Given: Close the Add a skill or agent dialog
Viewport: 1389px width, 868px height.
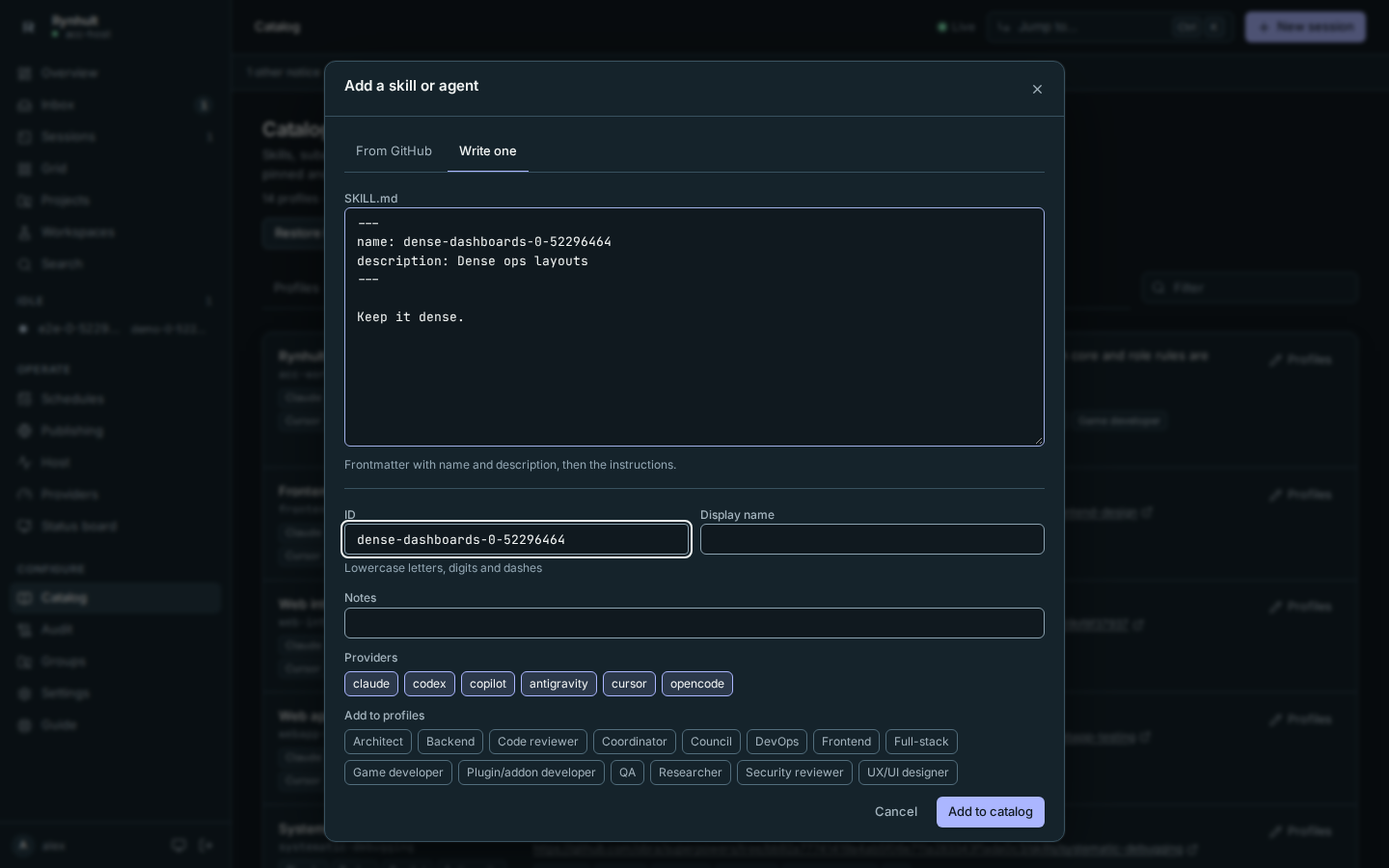Looking at the screenshot, I should (x=1037, y=89).
